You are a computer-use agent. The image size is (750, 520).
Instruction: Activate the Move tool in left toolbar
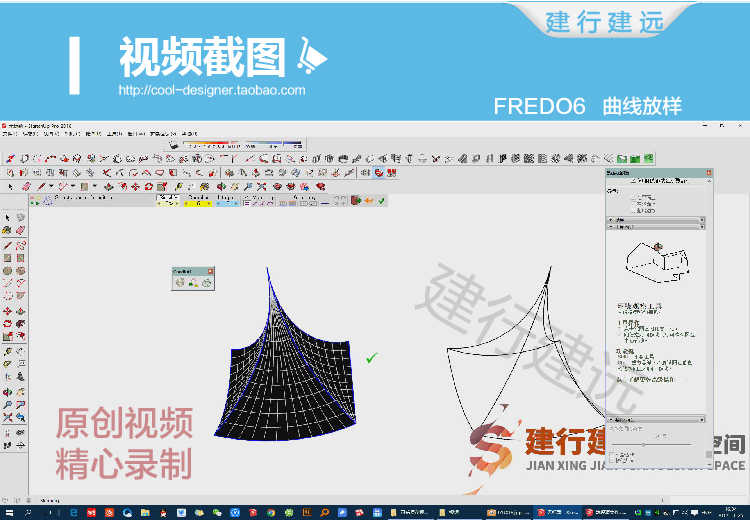coord(7,311)
